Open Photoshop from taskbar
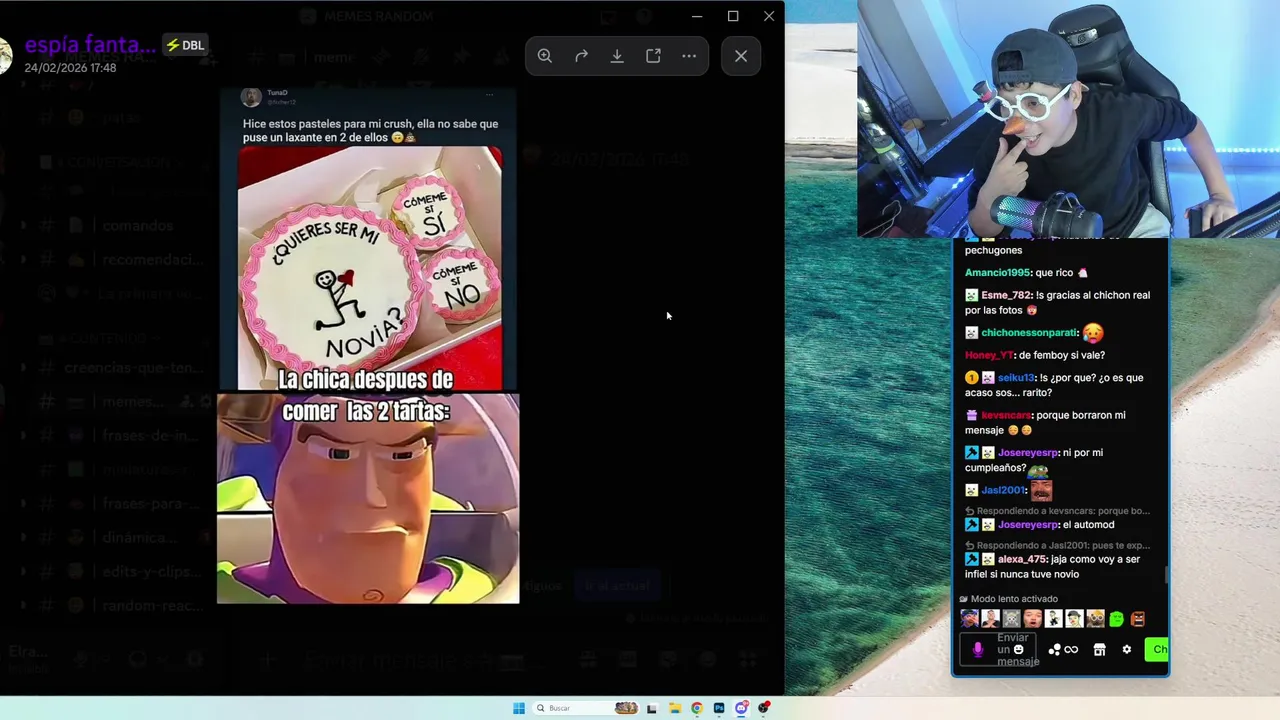This screenshot has width=1280, height=720. click(x=719, y=708)
